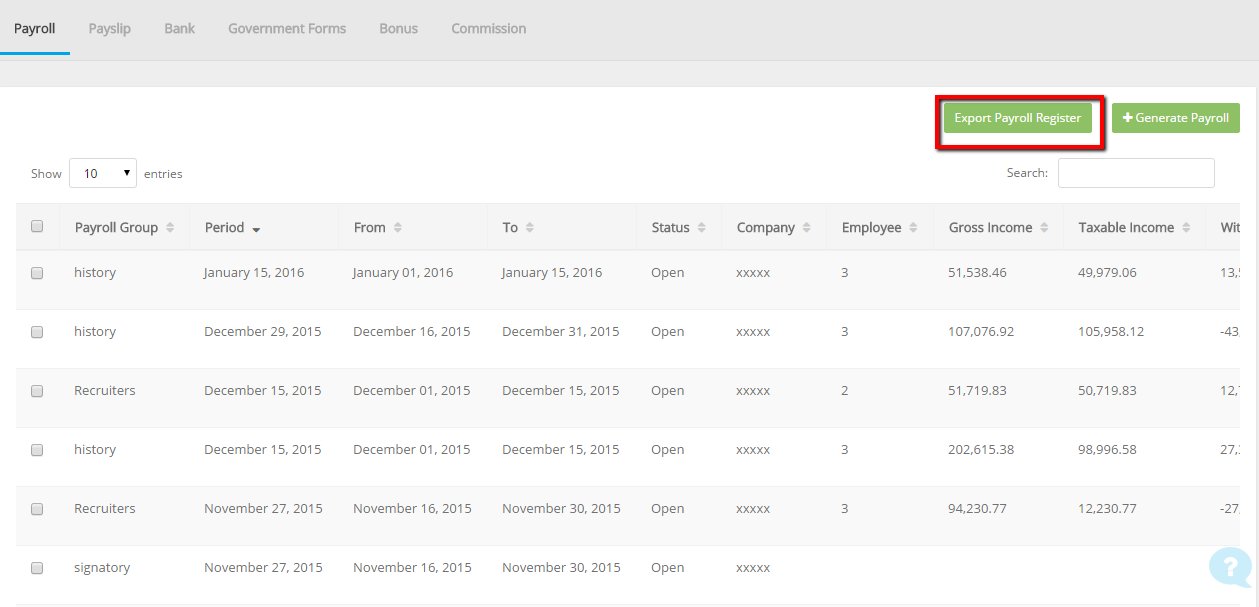Sort by Status column
The image size is (1259, 607).
[x=678, y=227]
